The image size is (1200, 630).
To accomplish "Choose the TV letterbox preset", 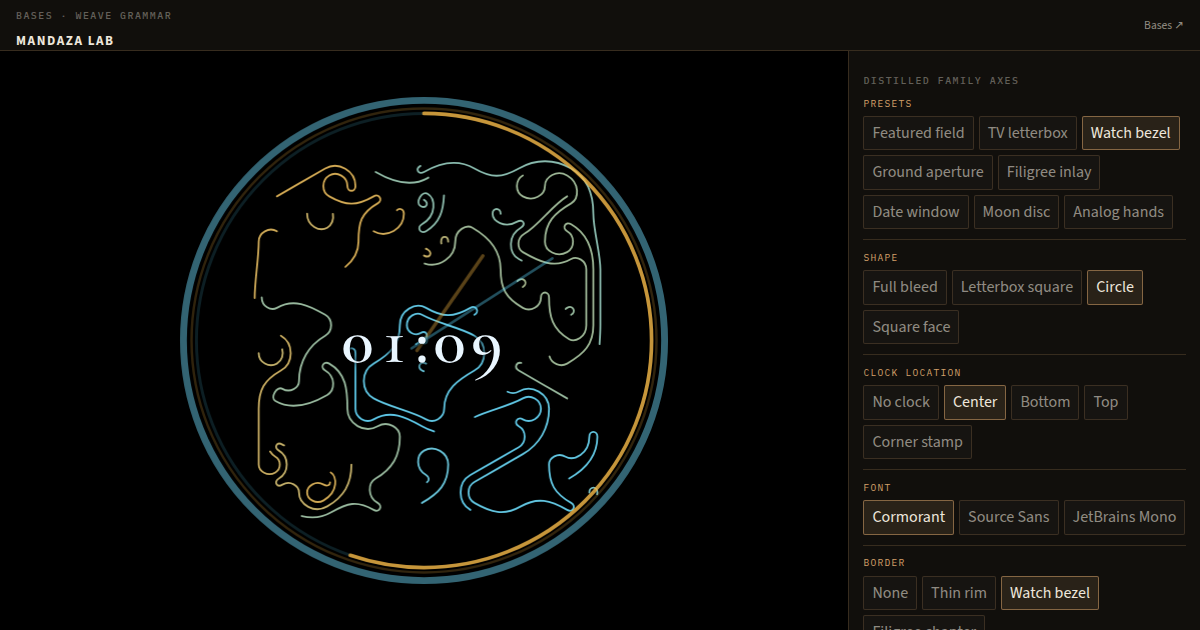I will tap(1028, 133).
